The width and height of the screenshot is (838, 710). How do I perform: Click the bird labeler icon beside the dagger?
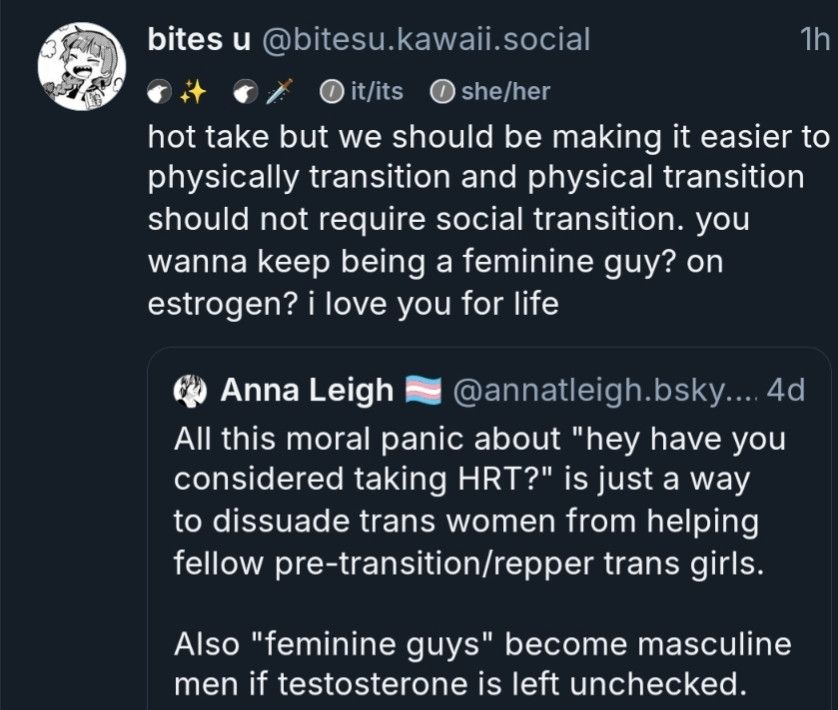click(x=246, y=91)
